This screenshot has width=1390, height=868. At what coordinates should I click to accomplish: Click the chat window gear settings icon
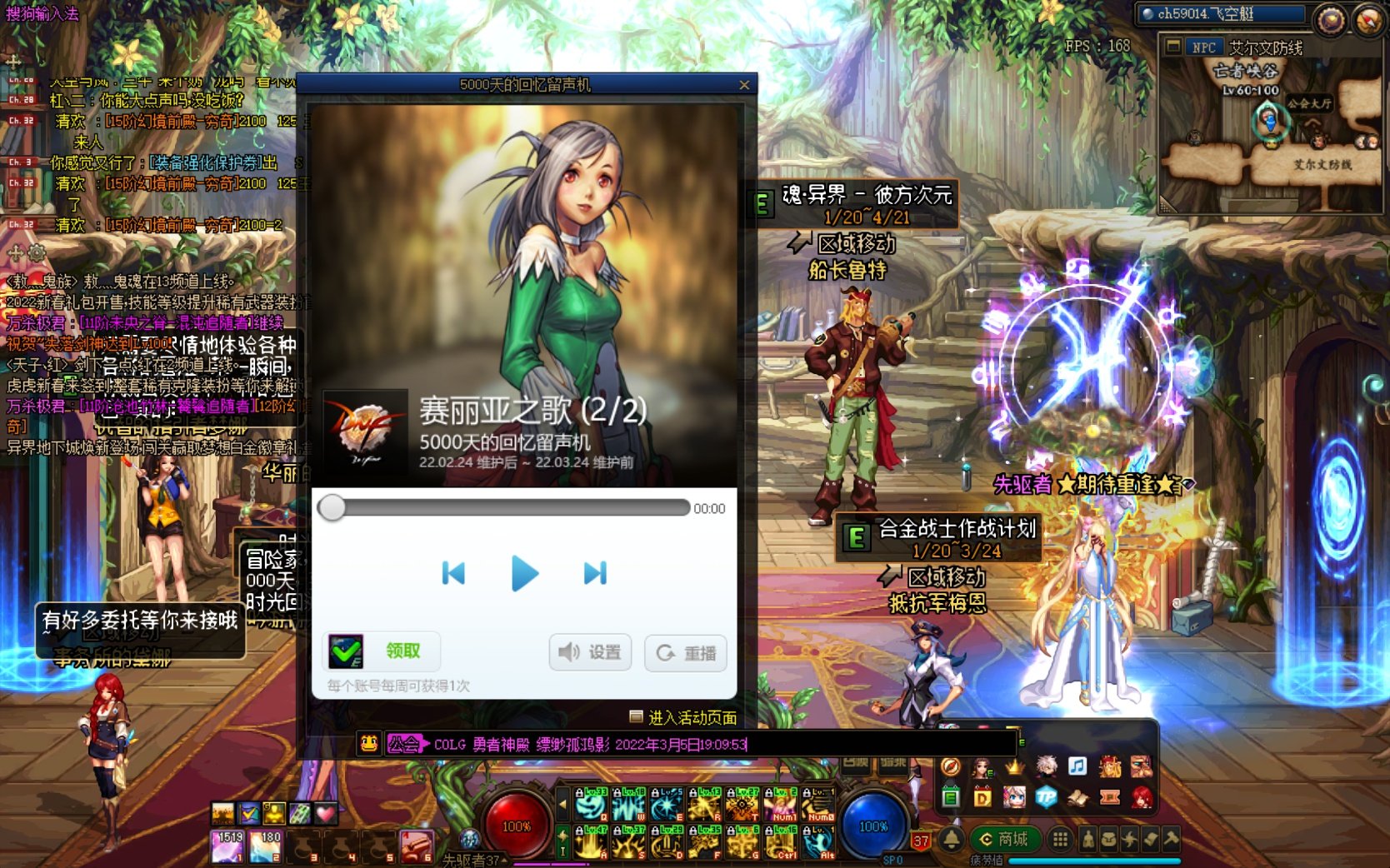click(x=37, y=253)
